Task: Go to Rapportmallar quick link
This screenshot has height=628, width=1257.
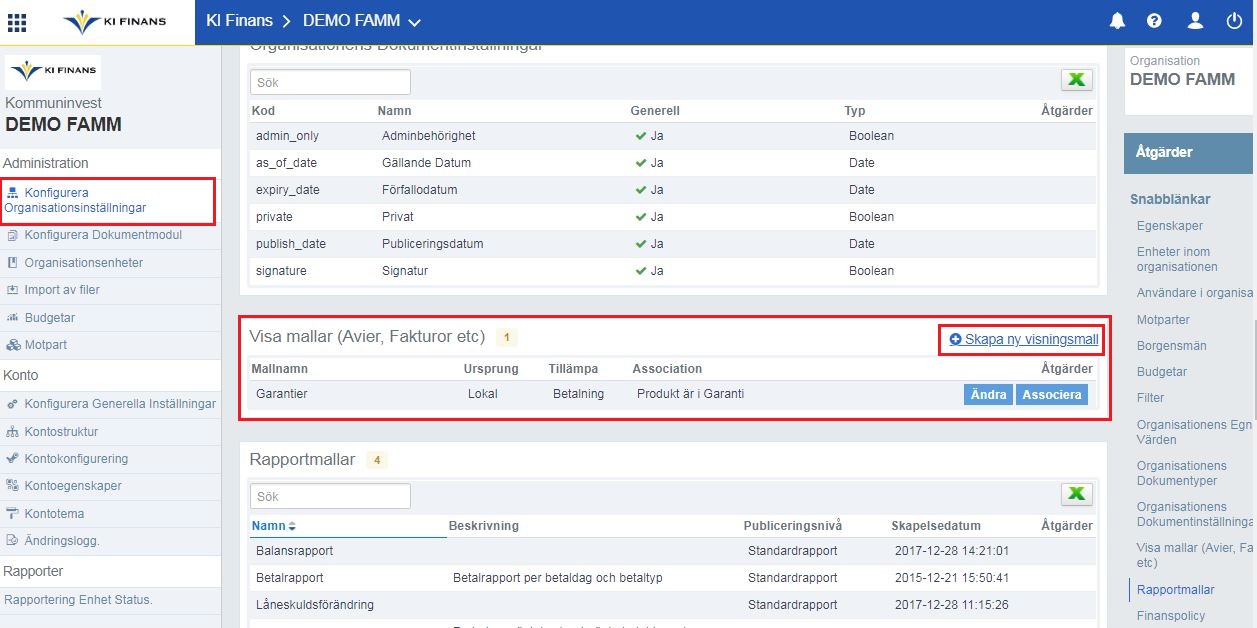Action: tap(1176, 590)
